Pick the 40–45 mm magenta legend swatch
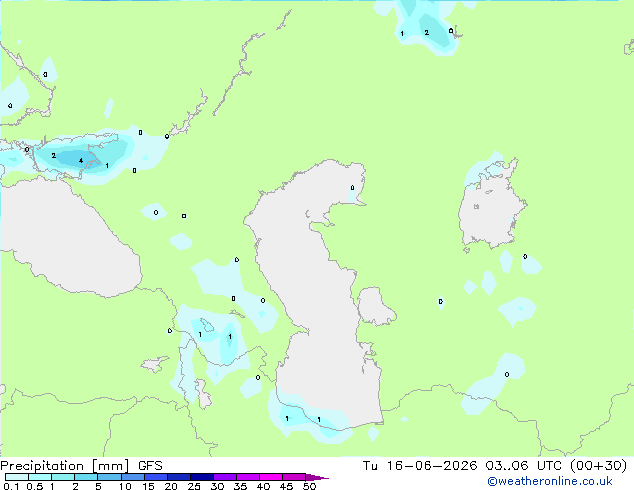Viewport: 634px width, 490px height. pos(271,477)
